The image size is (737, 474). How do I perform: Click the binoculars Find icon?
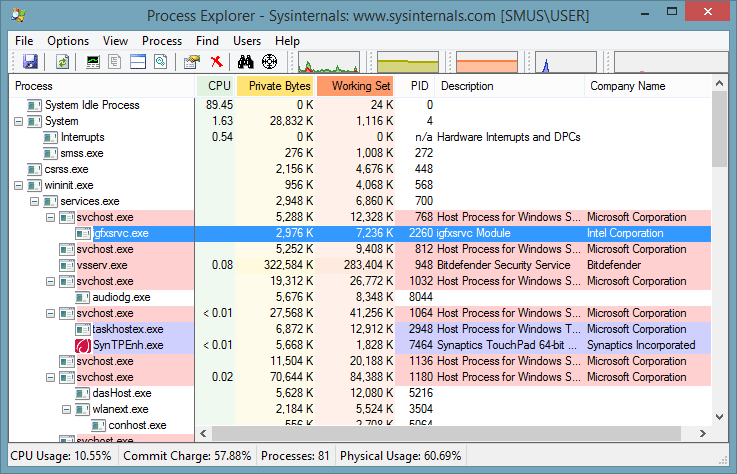tap(245, 62)
